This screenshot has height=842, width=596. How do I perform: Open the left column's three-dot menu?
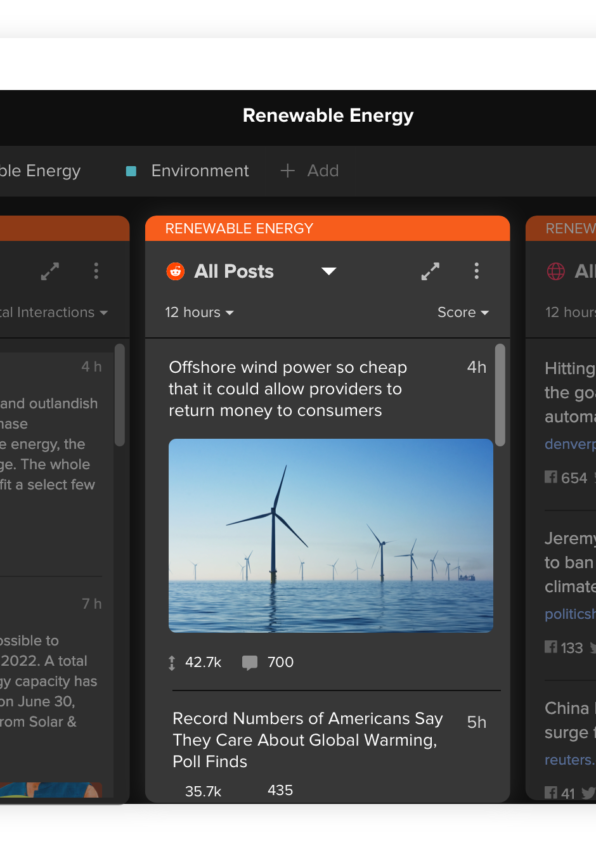(x=96, y=271)
